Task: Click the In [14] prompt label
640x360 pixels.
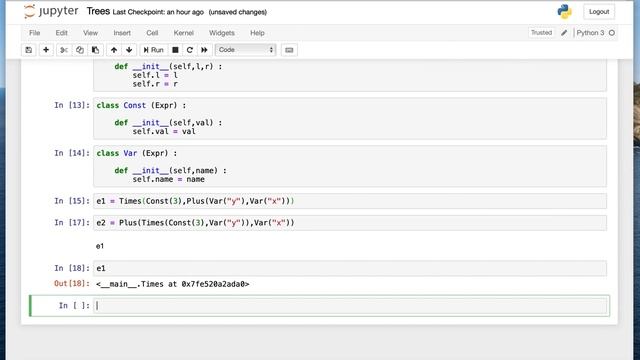Action: (x=72, y=153)
